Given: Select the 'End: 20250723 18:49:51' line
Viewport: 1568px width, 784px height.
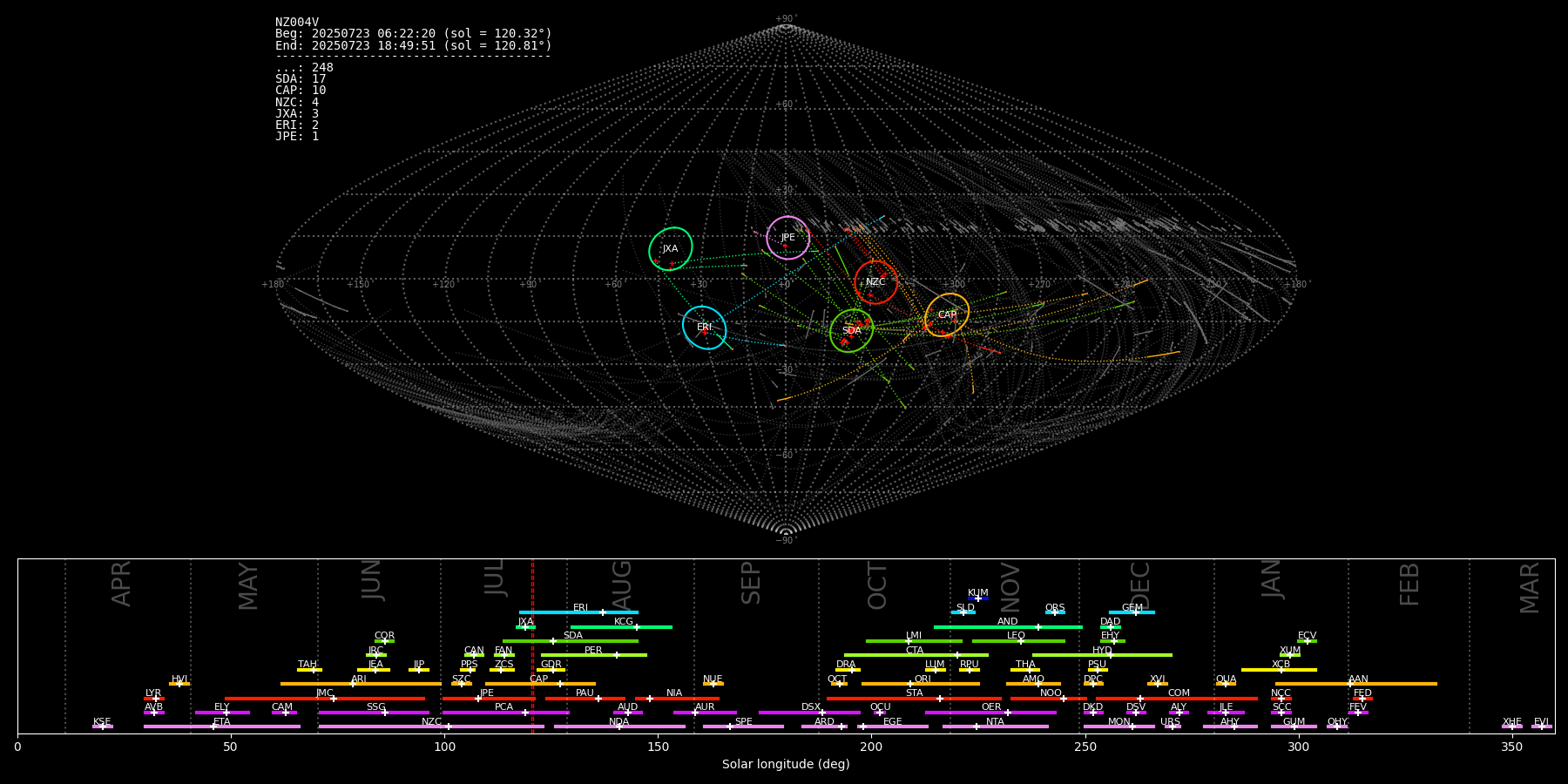Looking at the screenshot, I should tap(414, 45).
